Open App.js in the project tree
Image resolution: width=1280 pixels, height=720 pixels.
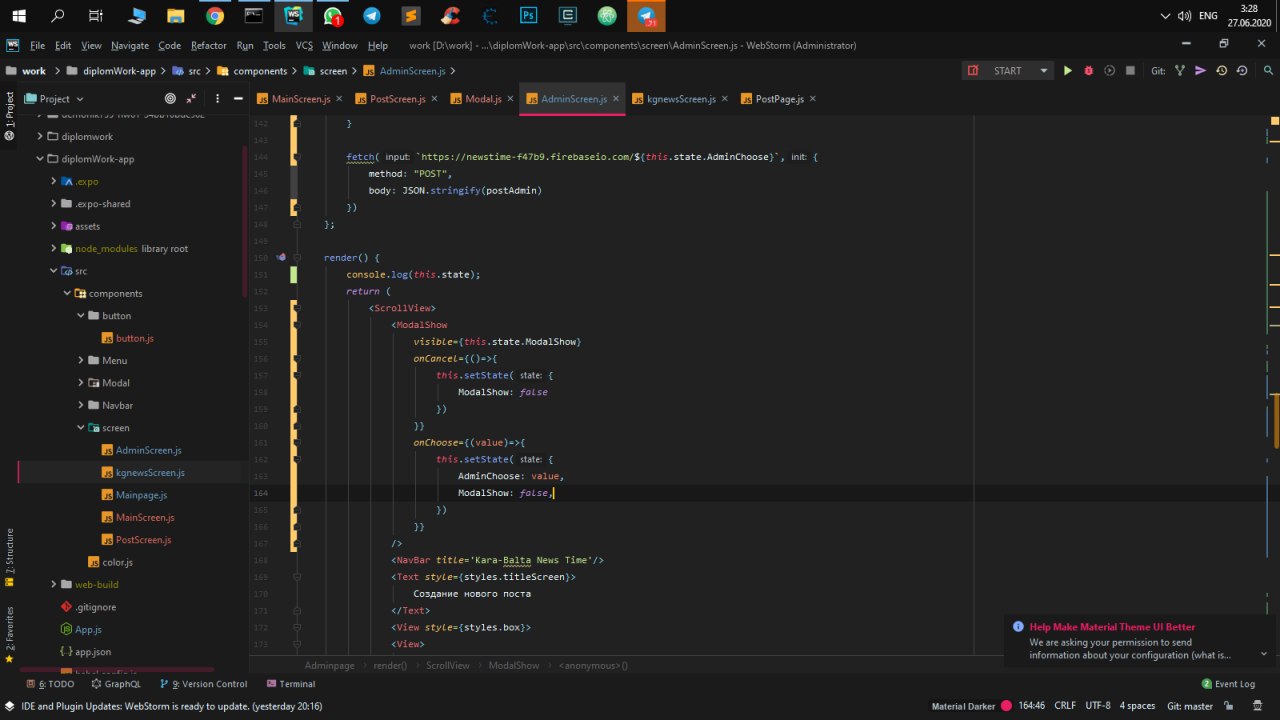point(81,629)
